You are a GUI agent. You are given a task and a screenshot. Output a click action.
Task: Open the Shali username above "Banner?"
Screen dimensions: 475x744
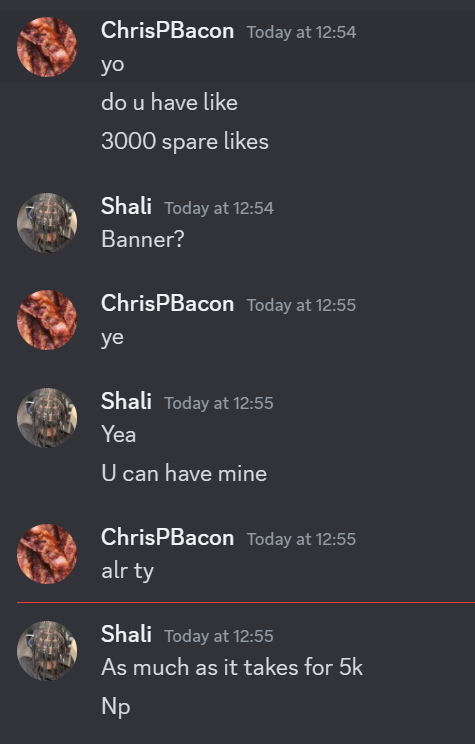point(126,206)
